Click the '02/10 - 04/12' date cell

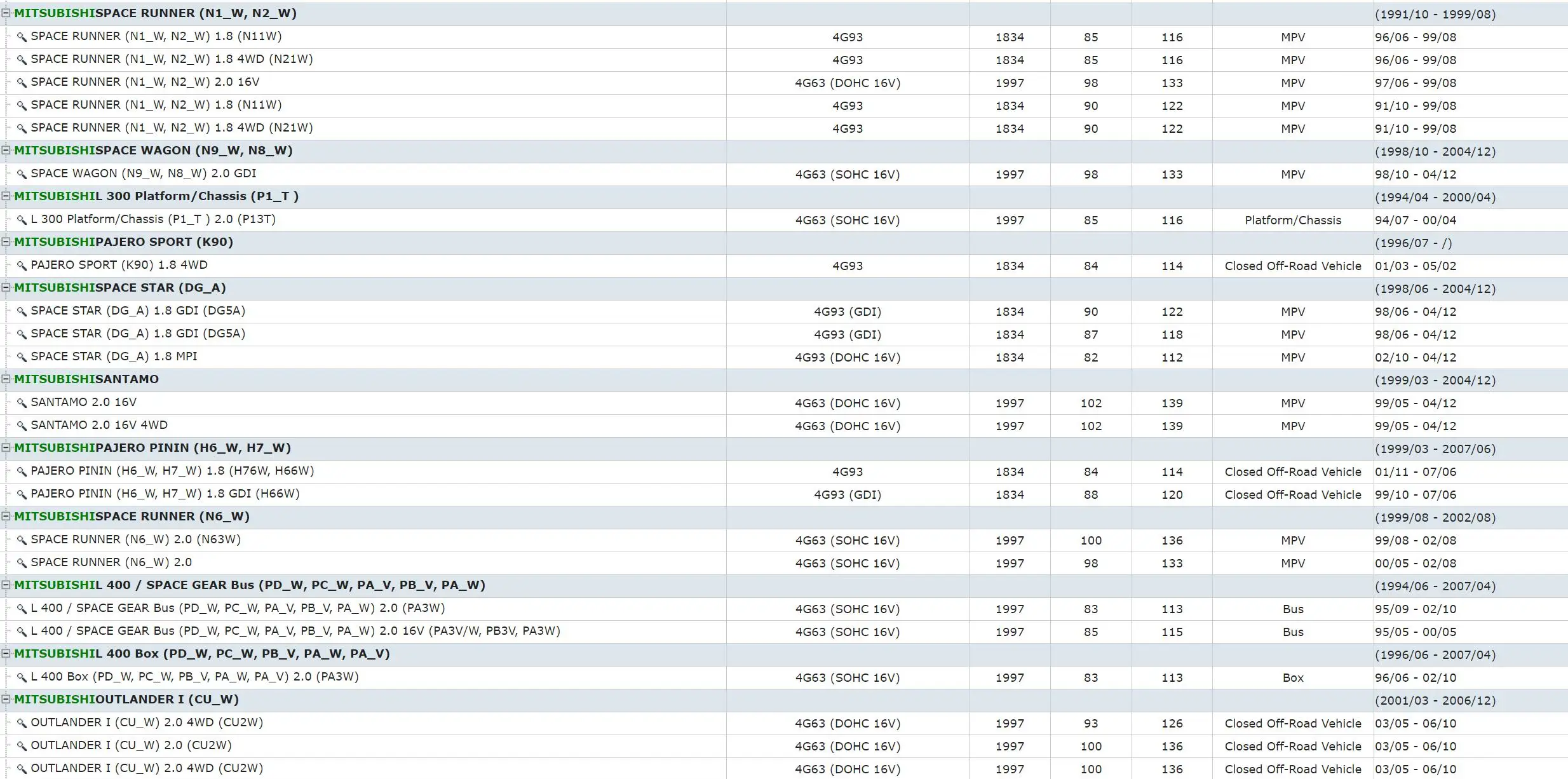[x=1416, y=358]
